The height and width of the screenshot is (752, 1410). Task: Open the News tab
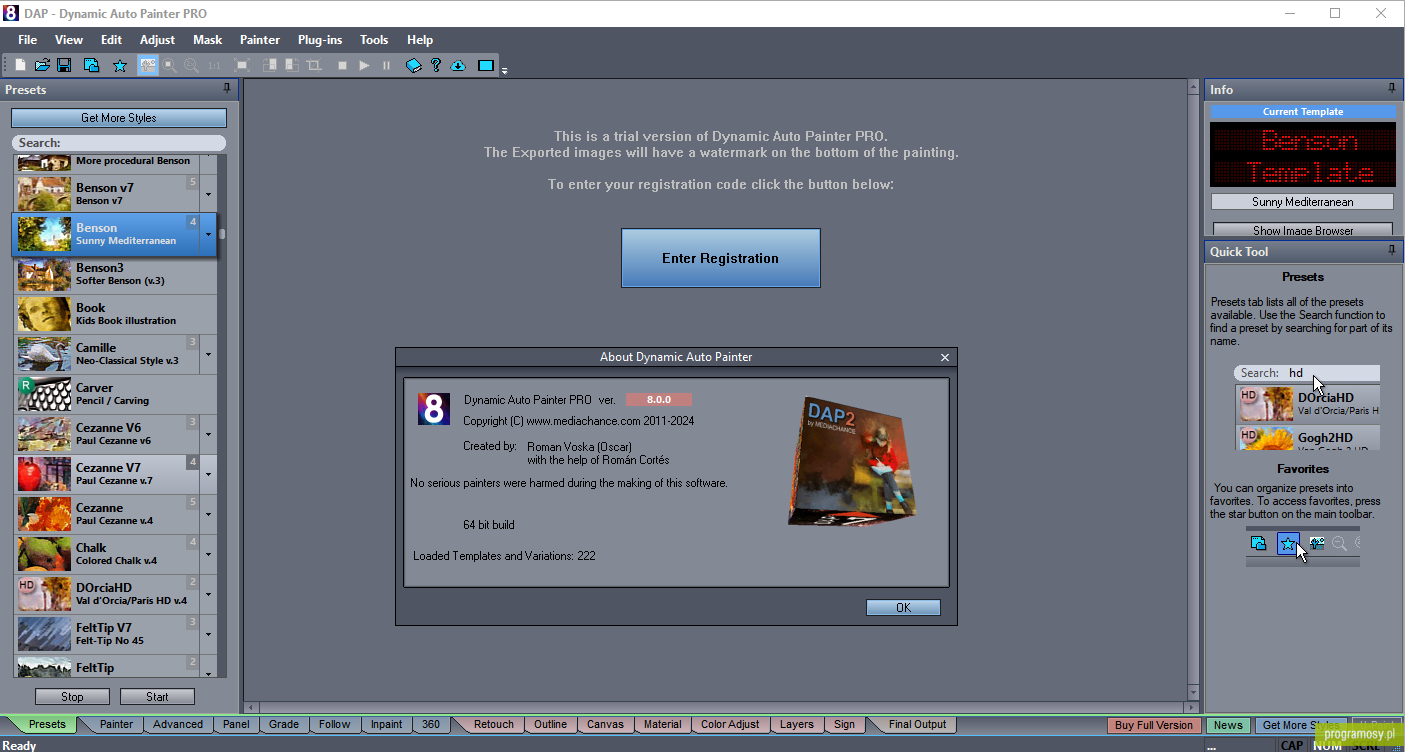pos(1228,725)
